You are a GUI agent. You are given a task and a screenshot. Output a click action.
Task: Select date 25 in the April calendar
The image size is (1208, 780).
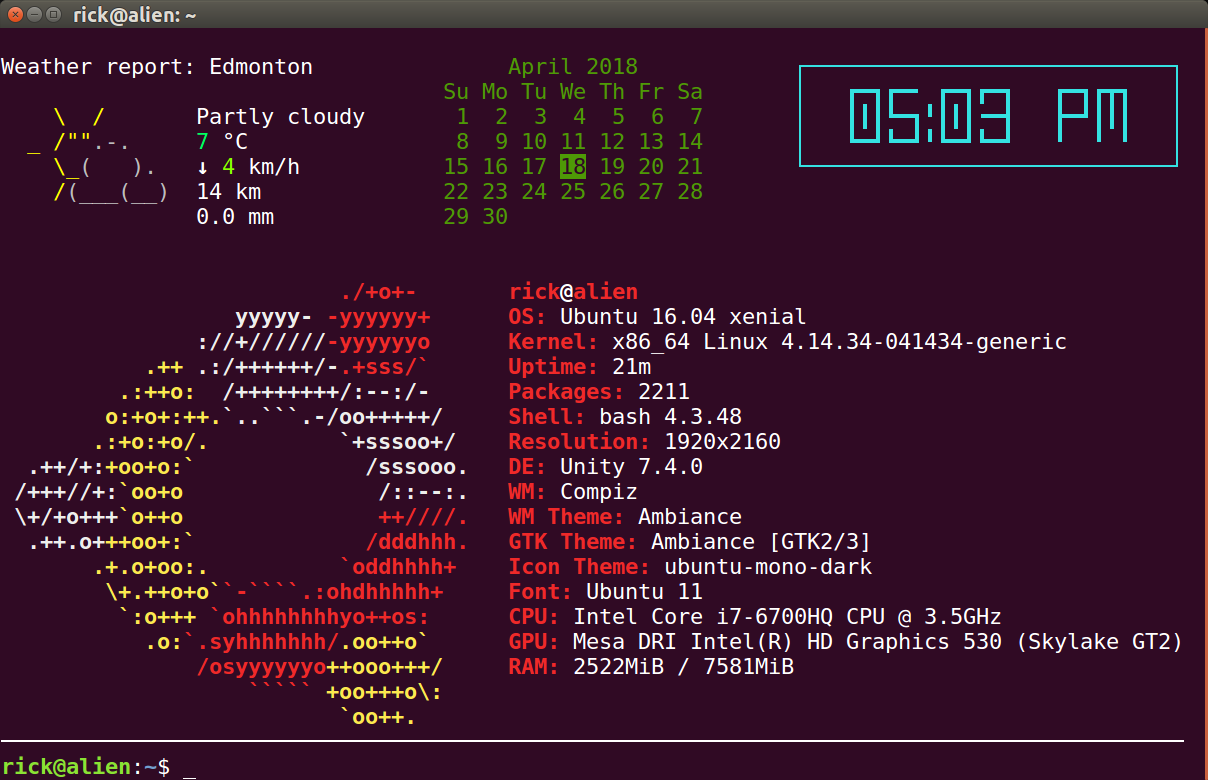click(573, 191)
